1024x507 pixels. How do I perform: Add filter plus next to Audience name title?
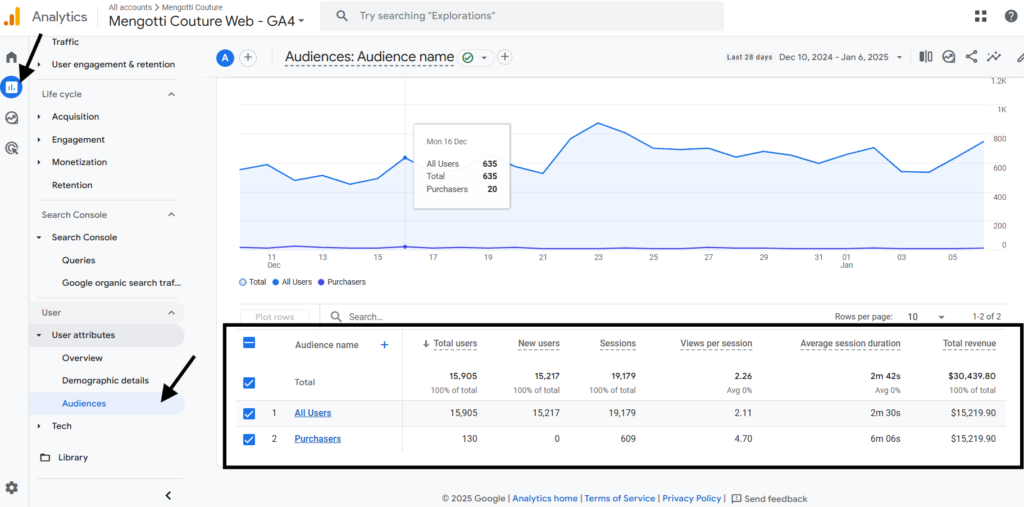click(x=504, y=57)
